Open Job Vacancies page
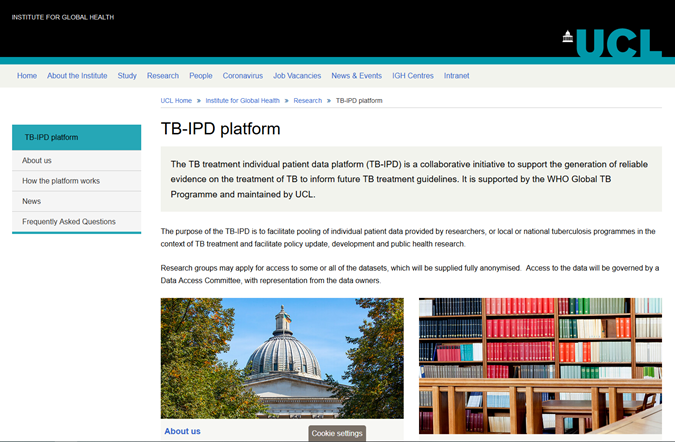 coord(297,76)
